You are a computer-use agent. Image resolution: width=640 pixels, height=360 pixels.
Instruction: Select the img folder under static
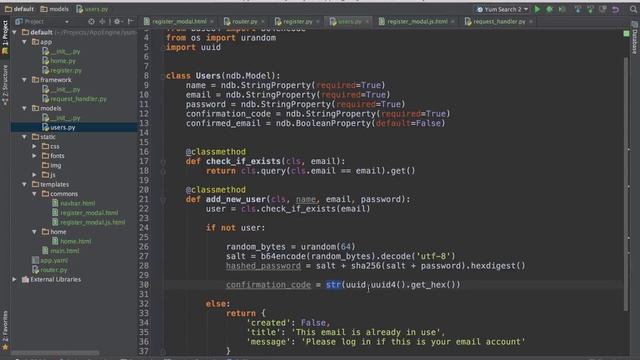(x=52, y=165)
